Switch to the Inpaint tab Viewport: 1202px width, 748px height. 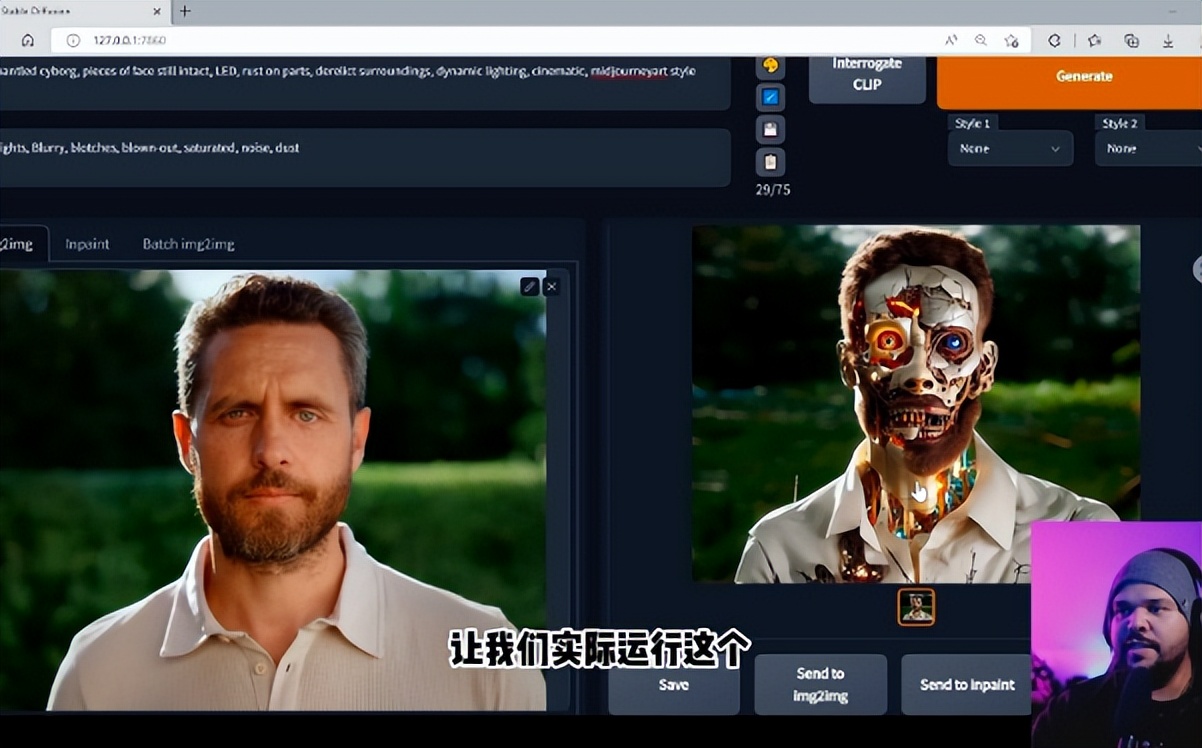(85, 243)
